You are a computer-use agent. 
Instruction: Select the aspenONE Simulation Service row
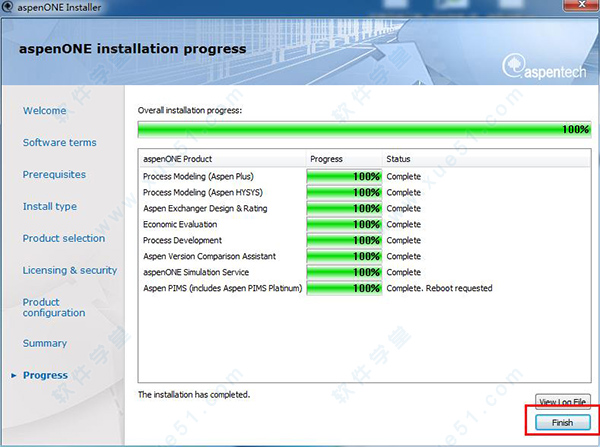(x=364, y=272)
